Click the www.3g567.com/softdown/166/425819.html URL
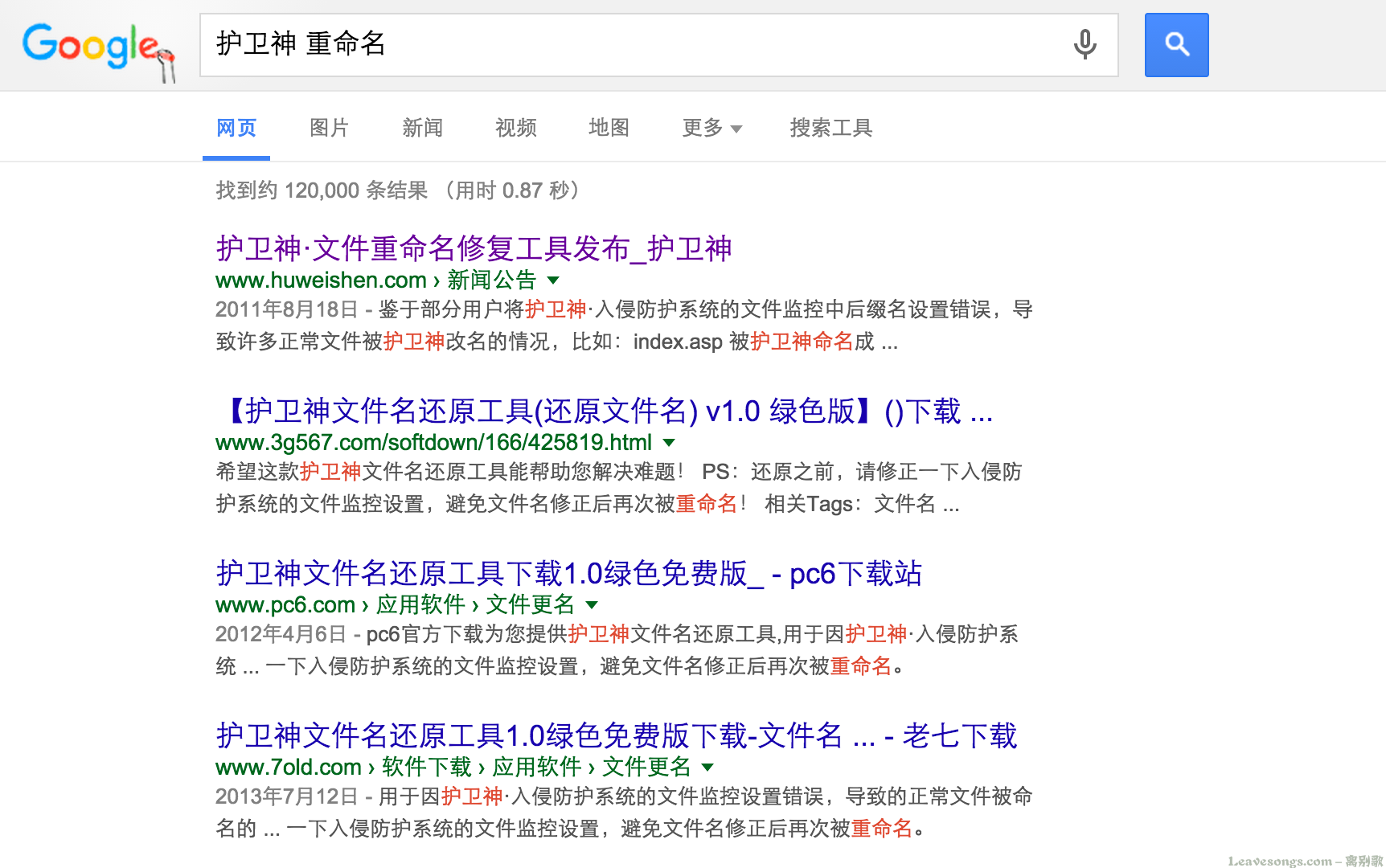Viewport: 1386px width, 868px height. pos(433,442)
